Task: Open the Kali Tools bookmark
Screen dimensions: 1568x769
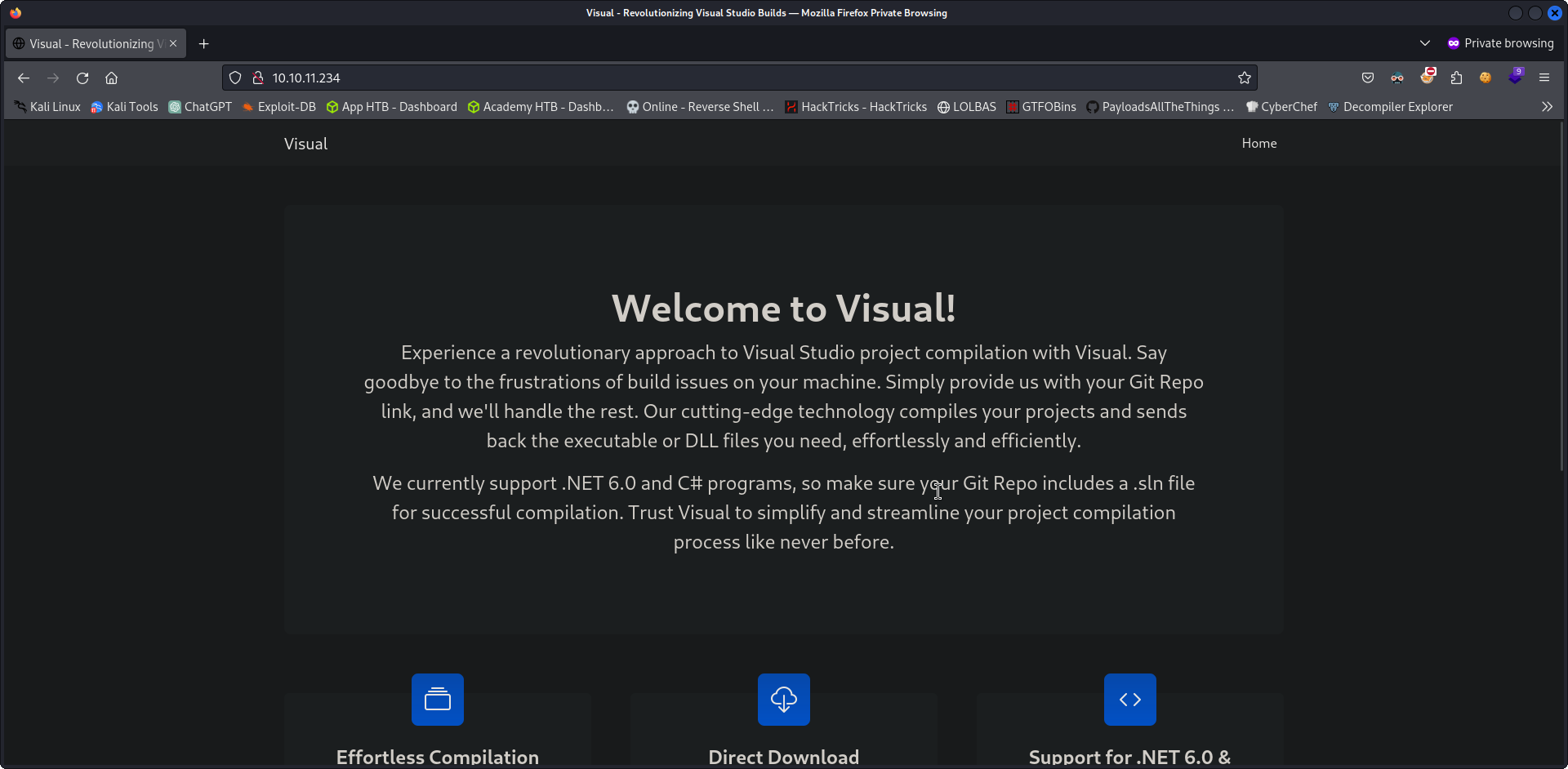Action: 124,107
